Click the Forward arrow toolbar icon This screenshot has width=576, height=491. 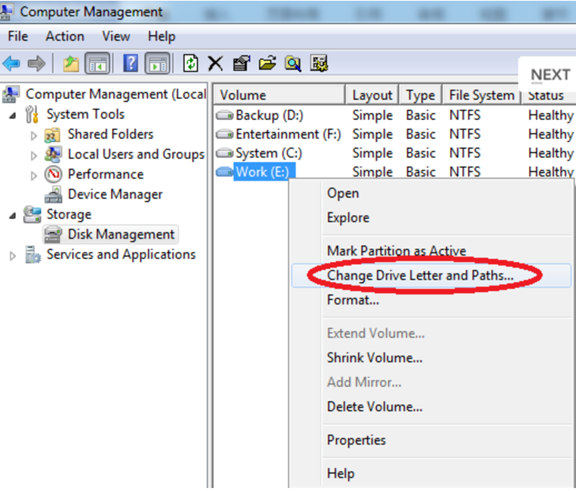click(x=37, y=64)
